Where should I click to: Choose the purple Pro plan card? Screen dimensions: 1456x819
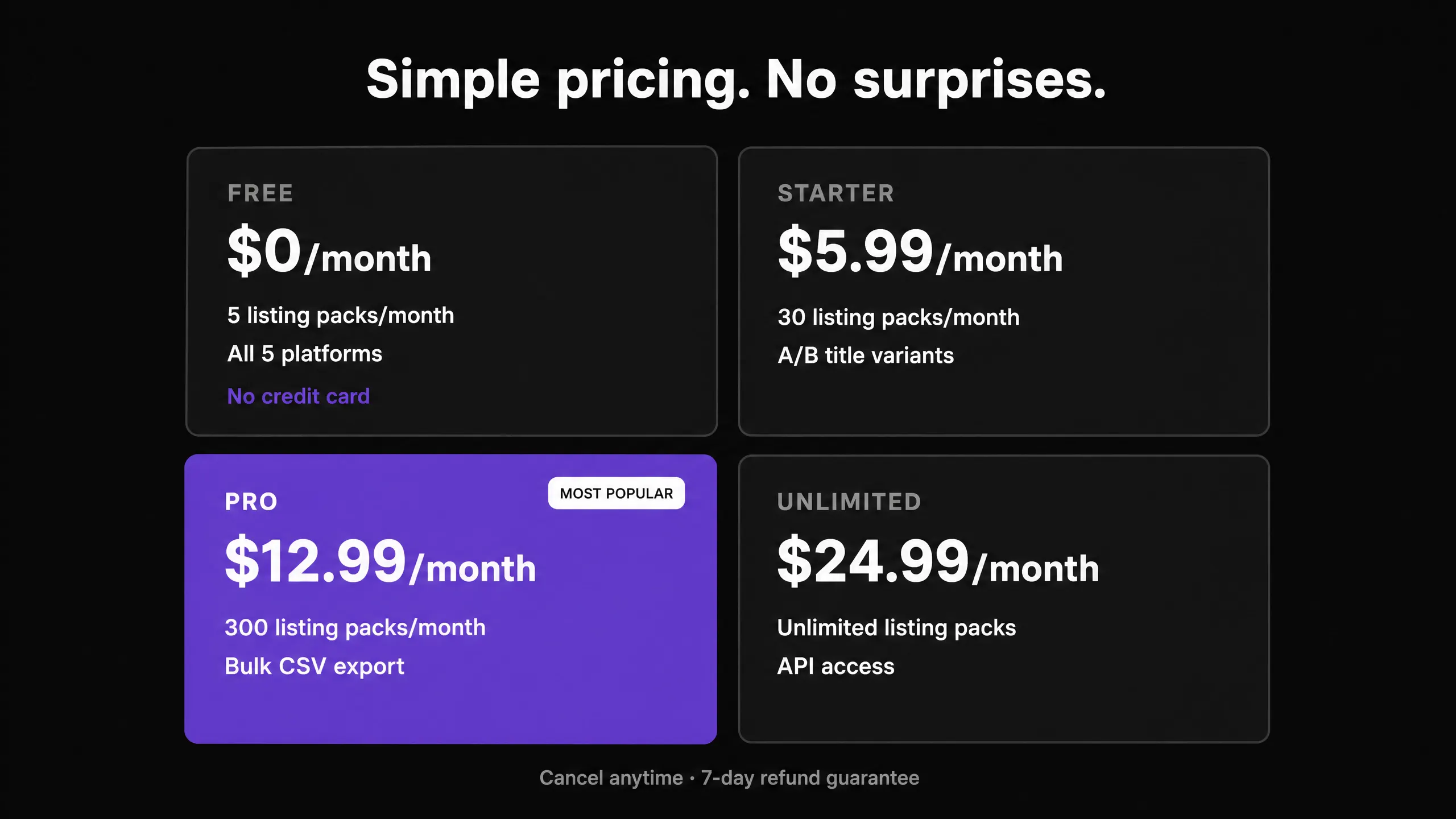(450, 599)
